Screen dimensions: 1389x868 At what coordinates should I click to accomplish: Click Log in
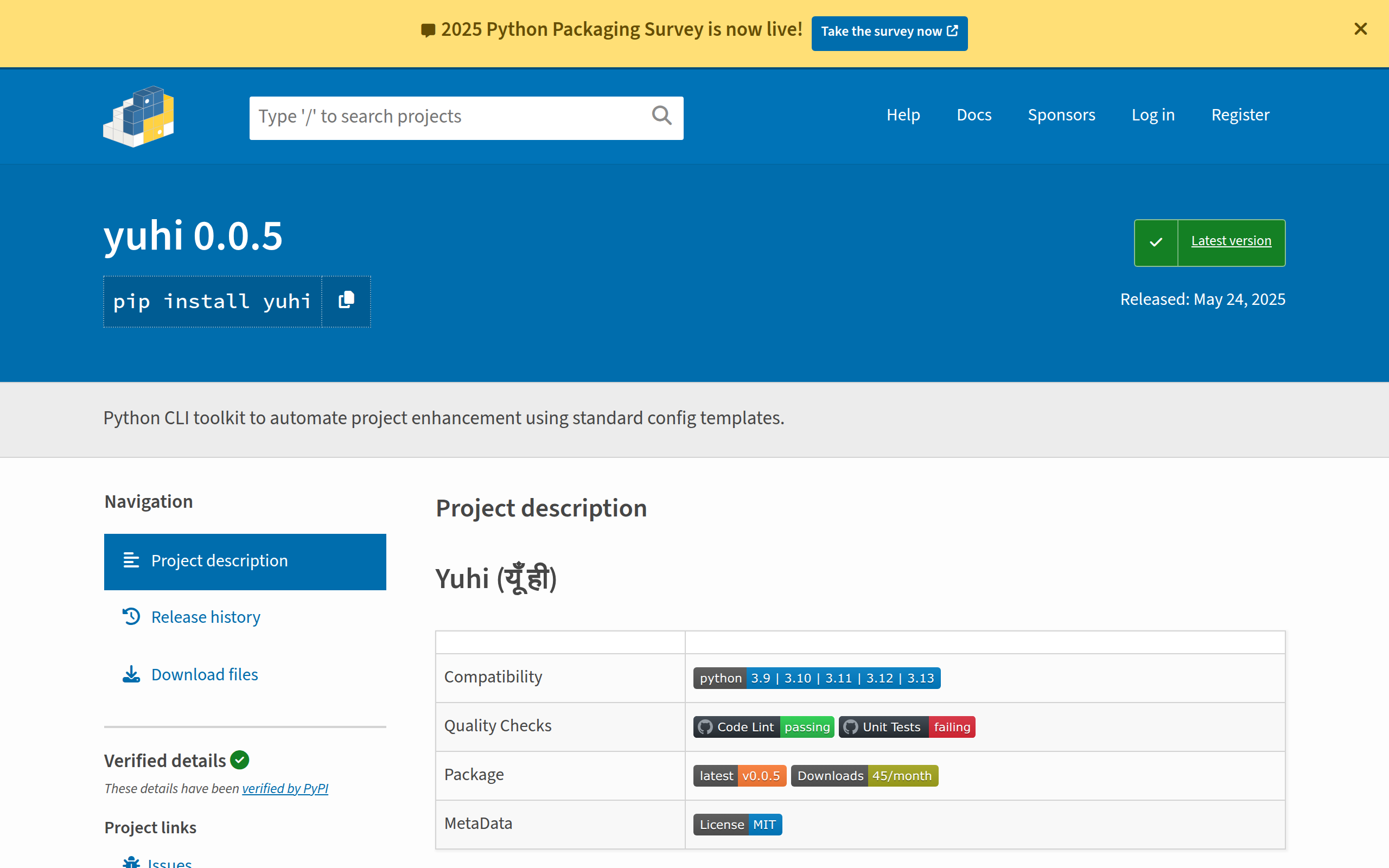1153,114
